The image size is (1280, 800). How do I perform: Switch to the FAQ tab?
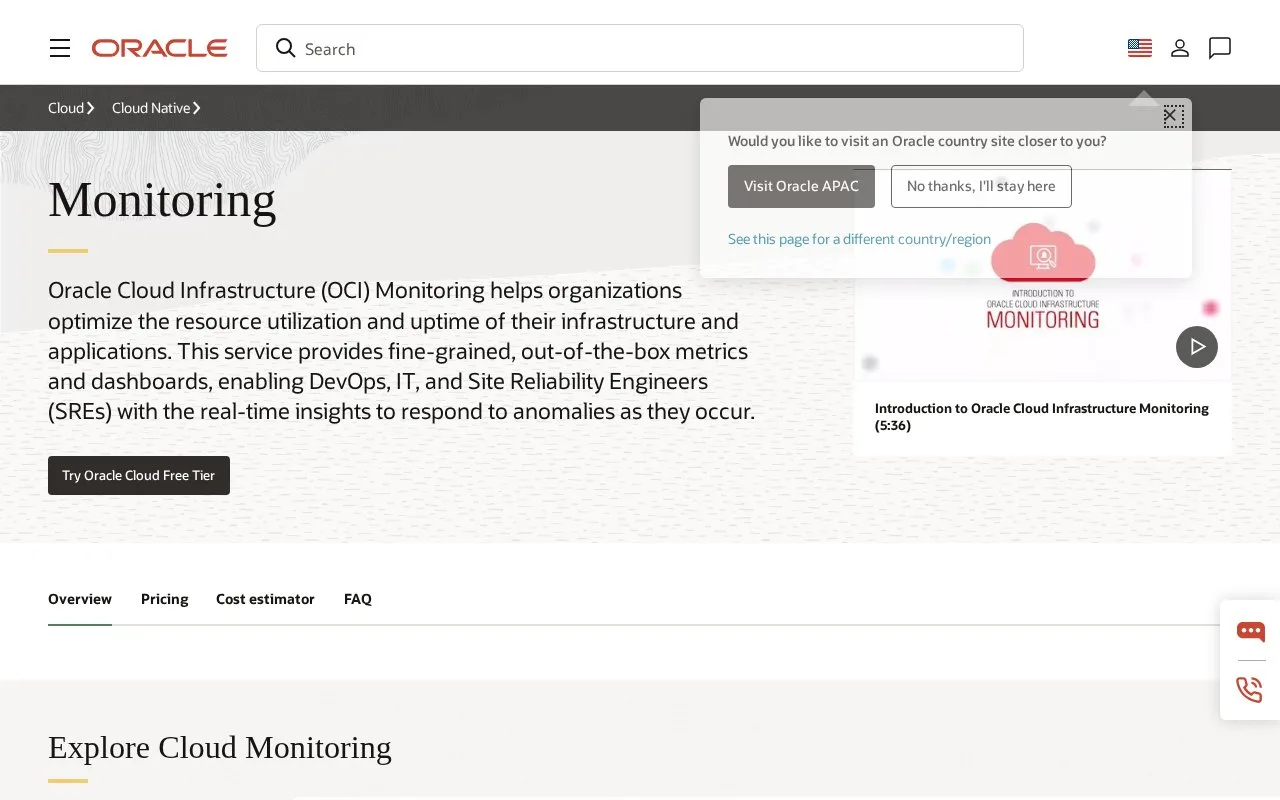(x=358, y=599)
